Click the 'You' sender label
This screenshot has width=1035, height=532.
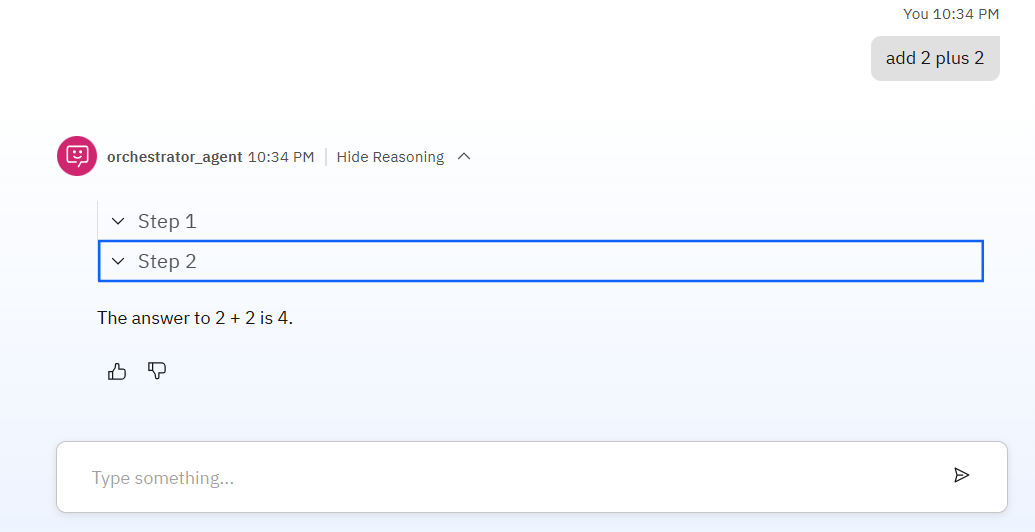pyautogui.click(x=916, y=14)
